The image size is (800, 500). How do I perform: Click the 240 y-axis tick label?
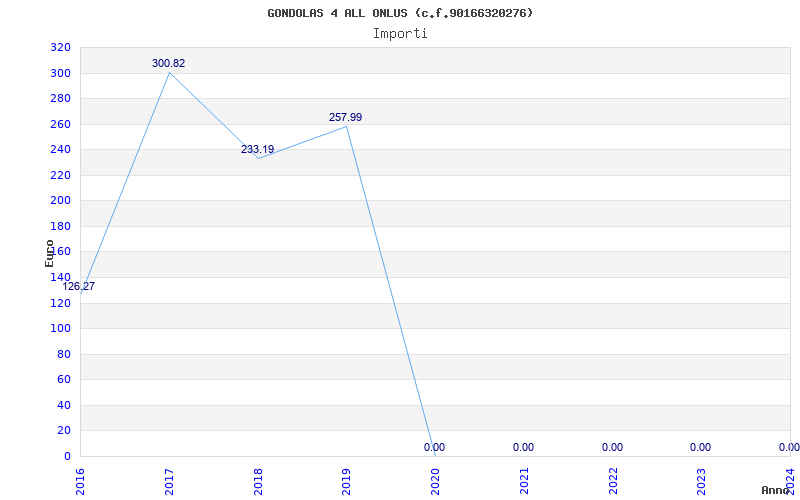[x=60, y=150]
